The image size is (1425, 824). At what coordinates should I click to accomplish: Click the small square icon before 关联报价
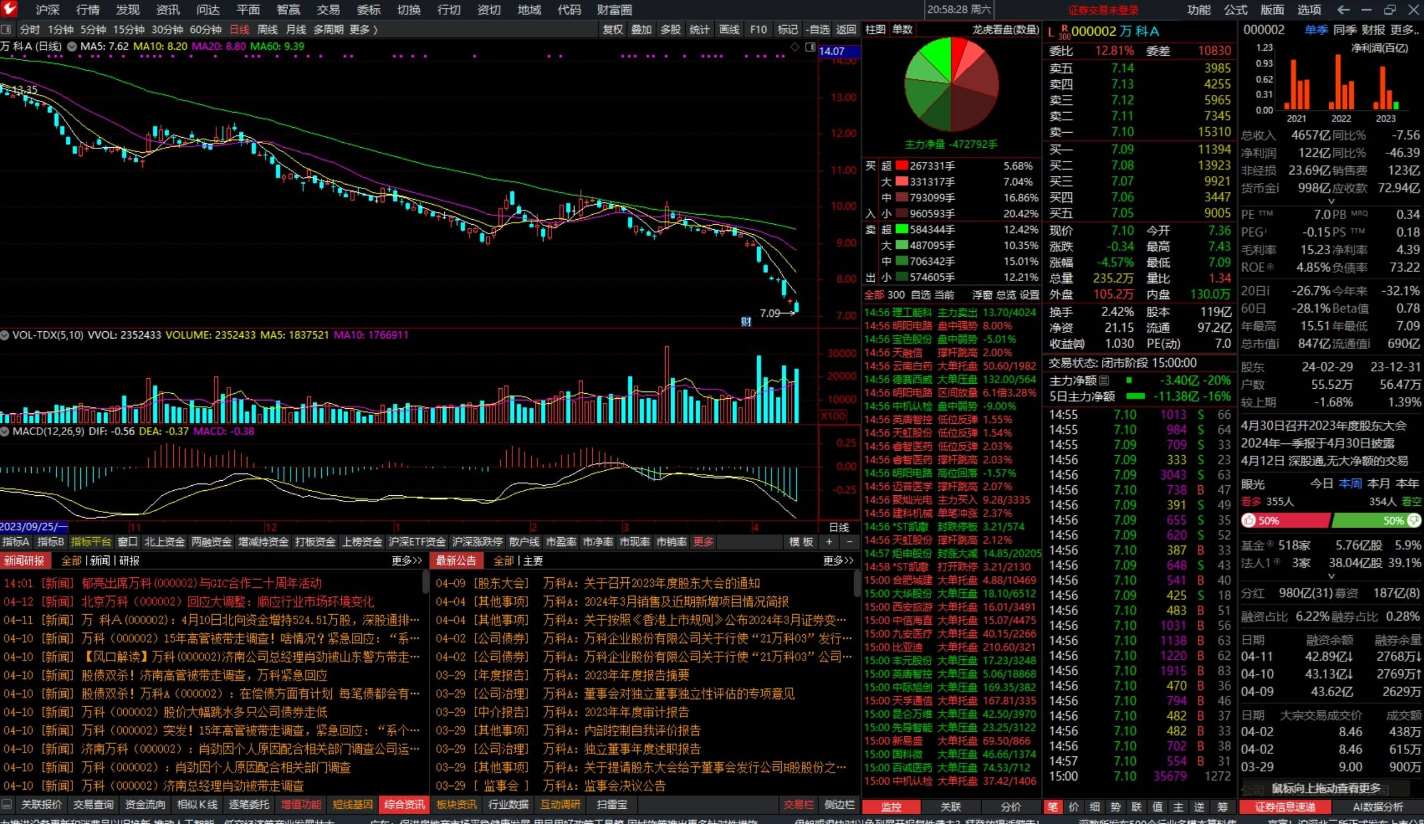pyautogui.click(x=8, y=804)
